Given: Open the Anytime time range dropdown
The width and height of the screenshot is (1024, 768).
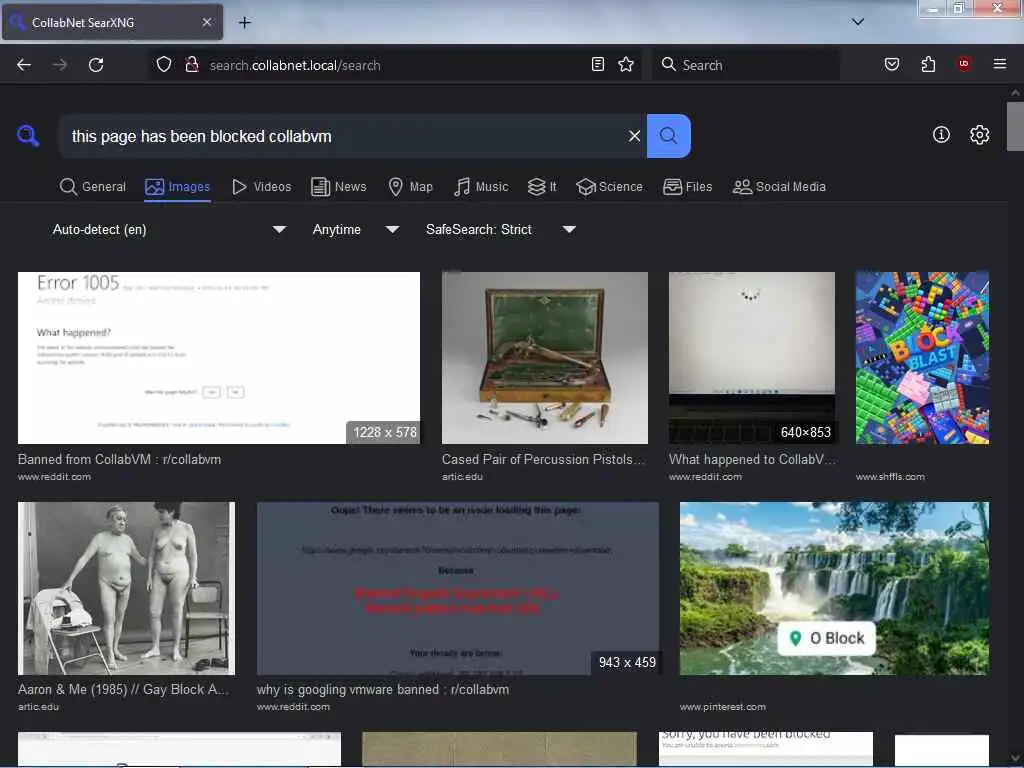Looking at the screenshot, I should pyautogui.click(x=355, y=229).
